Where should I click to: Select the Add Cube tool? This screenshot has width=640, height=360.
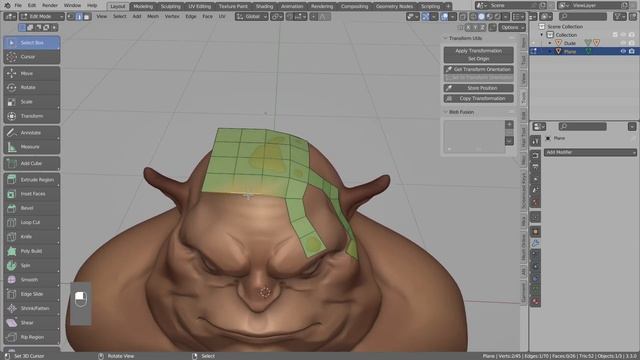tap(31, 163)
